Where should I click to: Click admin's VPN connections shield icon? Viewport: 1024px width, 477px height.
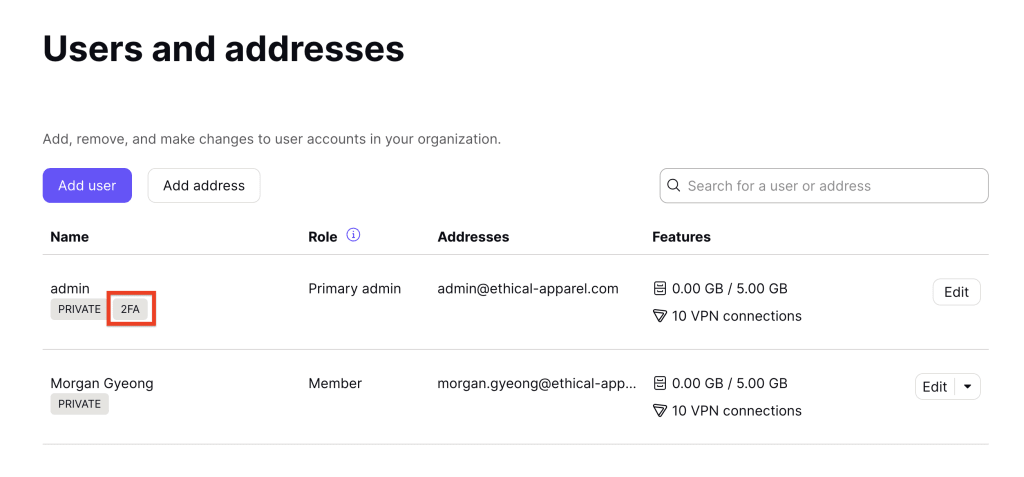point(660,316)
